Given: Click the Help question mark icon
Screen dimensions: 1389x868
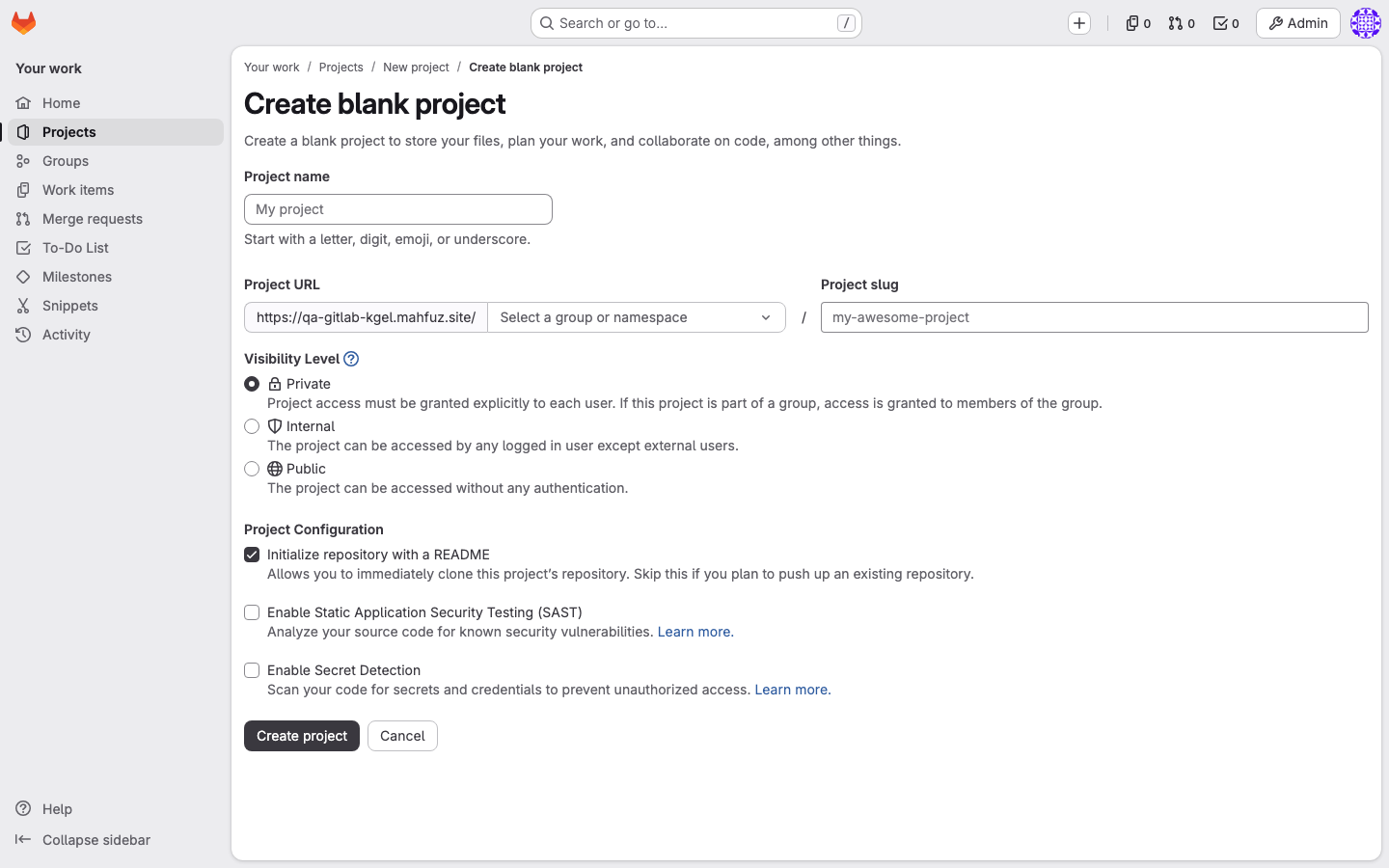Looking at the screenshot, I should click(x=23, y=809).
